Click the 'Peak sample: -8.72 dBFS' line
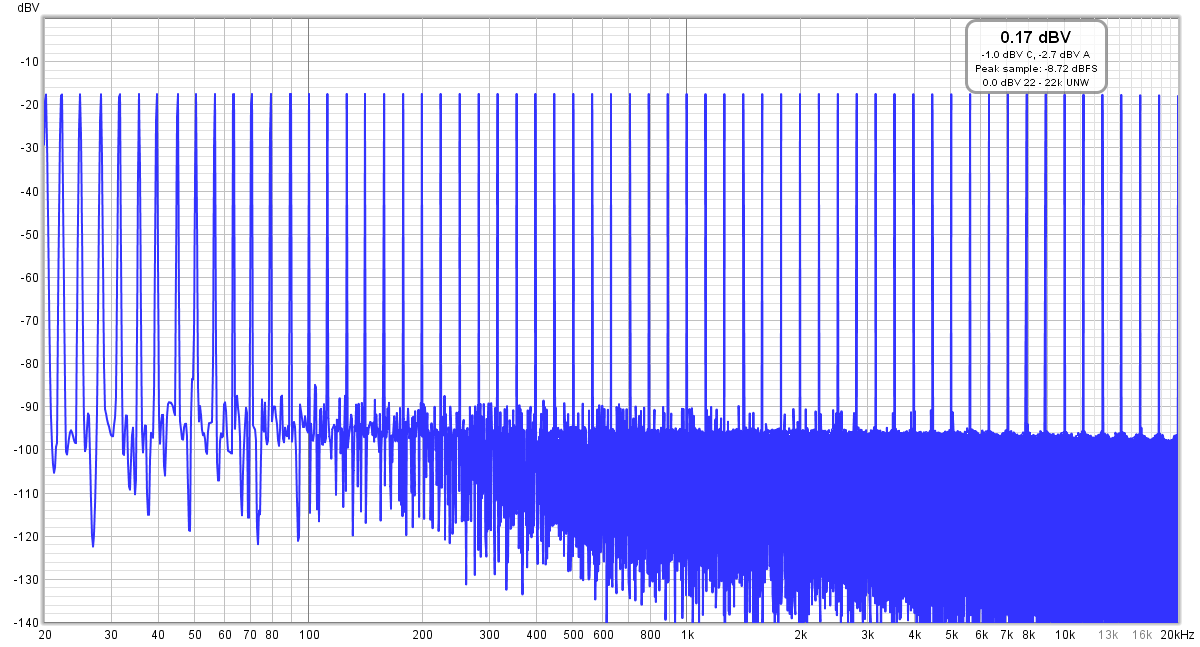1200x647 pixels. (1035, 68)
